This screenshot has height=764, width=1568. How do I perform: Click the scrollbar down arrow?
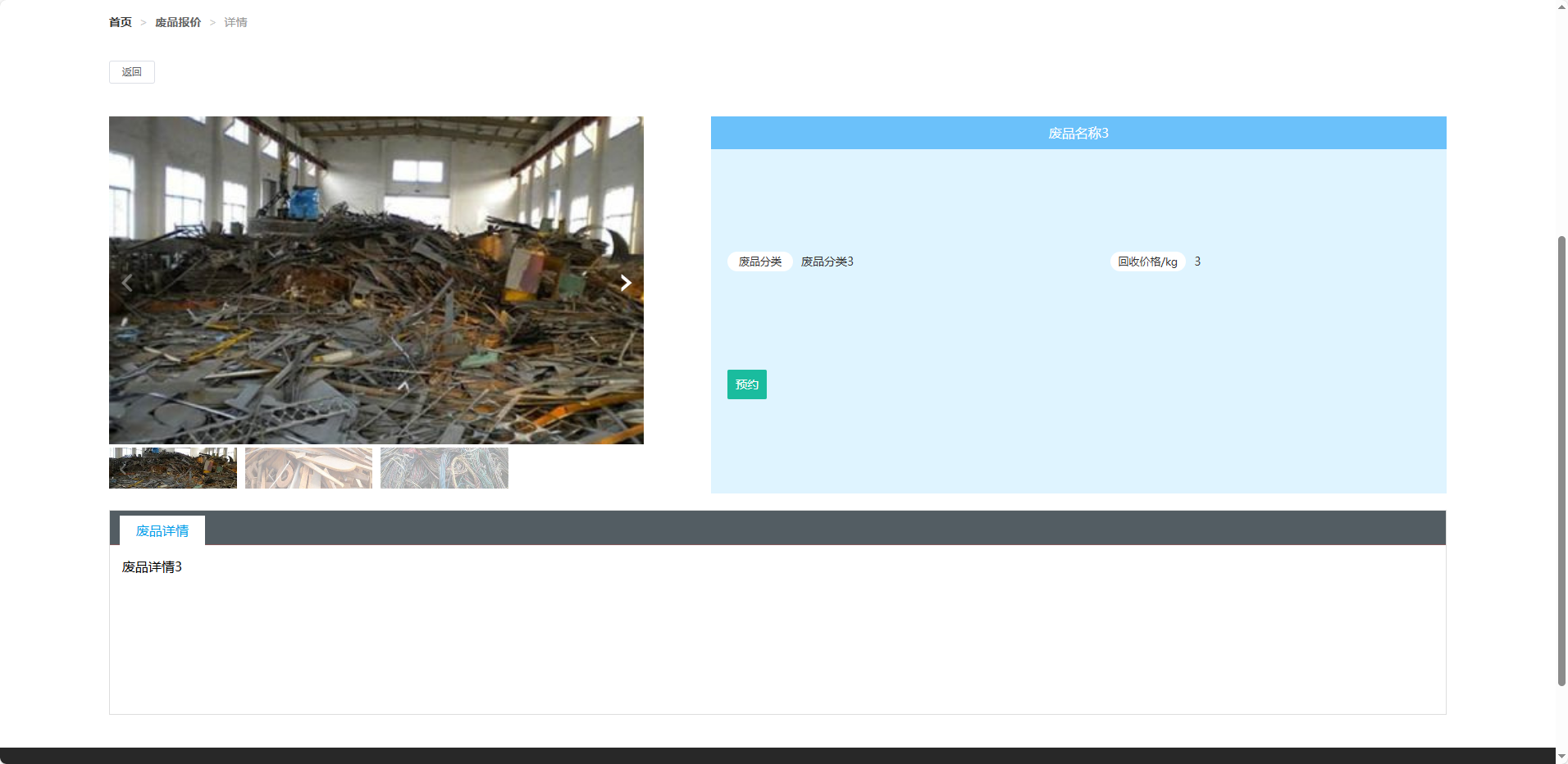click(x=1561, y=757)
